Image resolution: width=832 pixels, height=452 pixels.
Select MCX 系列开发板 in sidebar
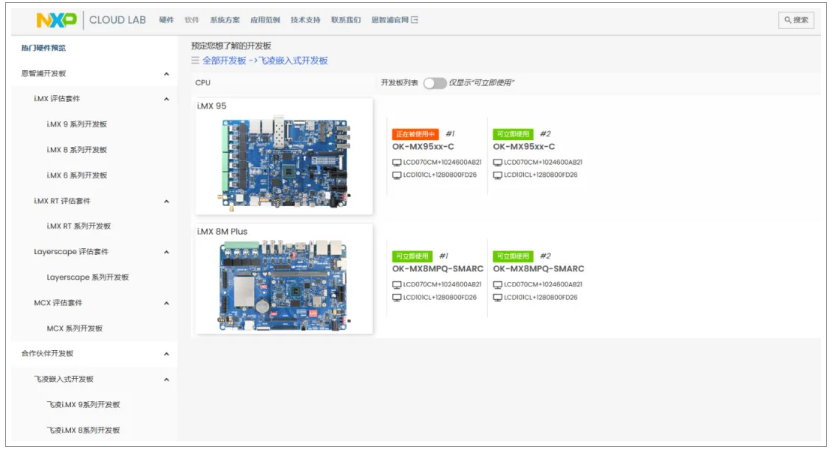pos(74,328)
